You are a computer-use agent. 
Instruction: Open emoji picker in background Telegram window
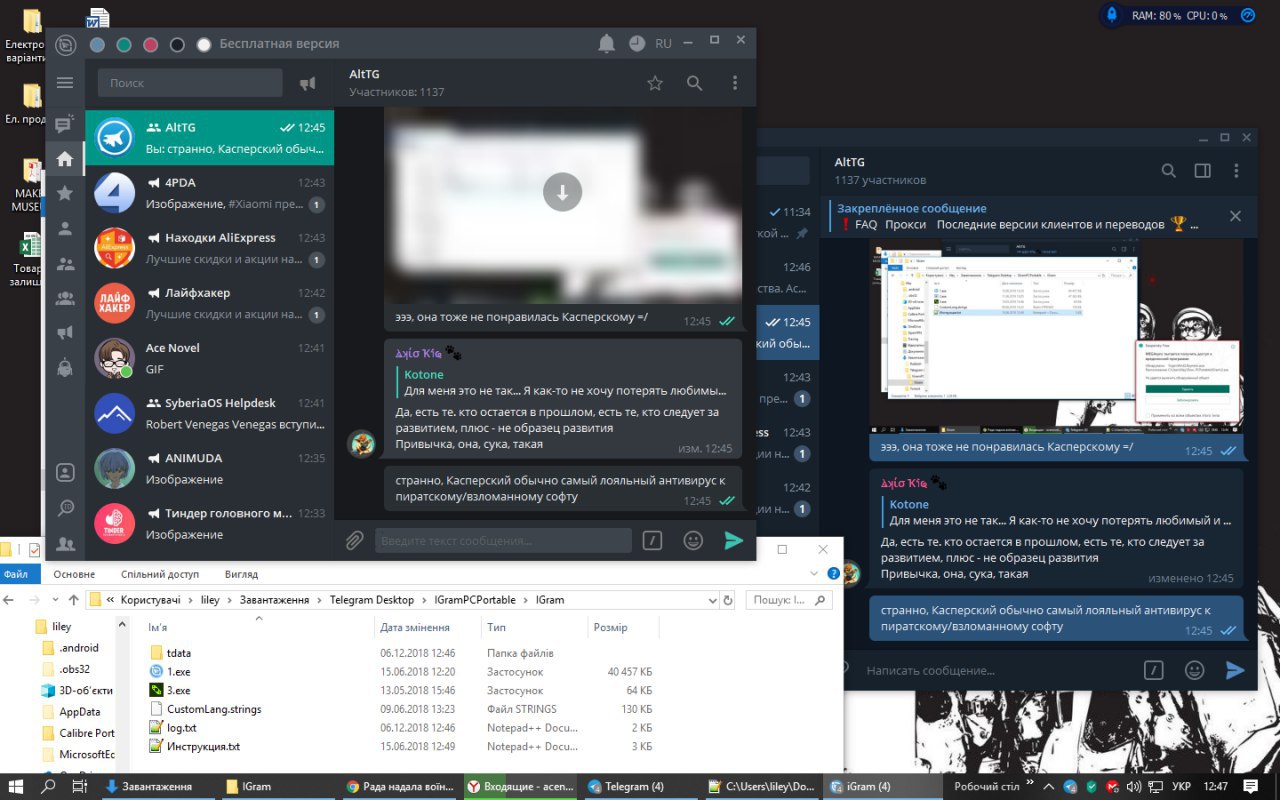pyautogui.click(x=1194, y=670)
